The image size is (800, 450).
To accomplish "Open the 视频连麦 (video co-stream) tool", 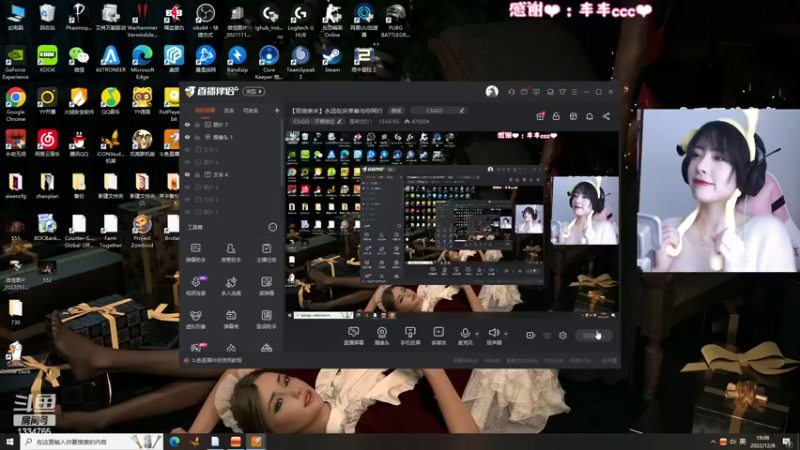I will pyautogui.click(x=195, y=286).
